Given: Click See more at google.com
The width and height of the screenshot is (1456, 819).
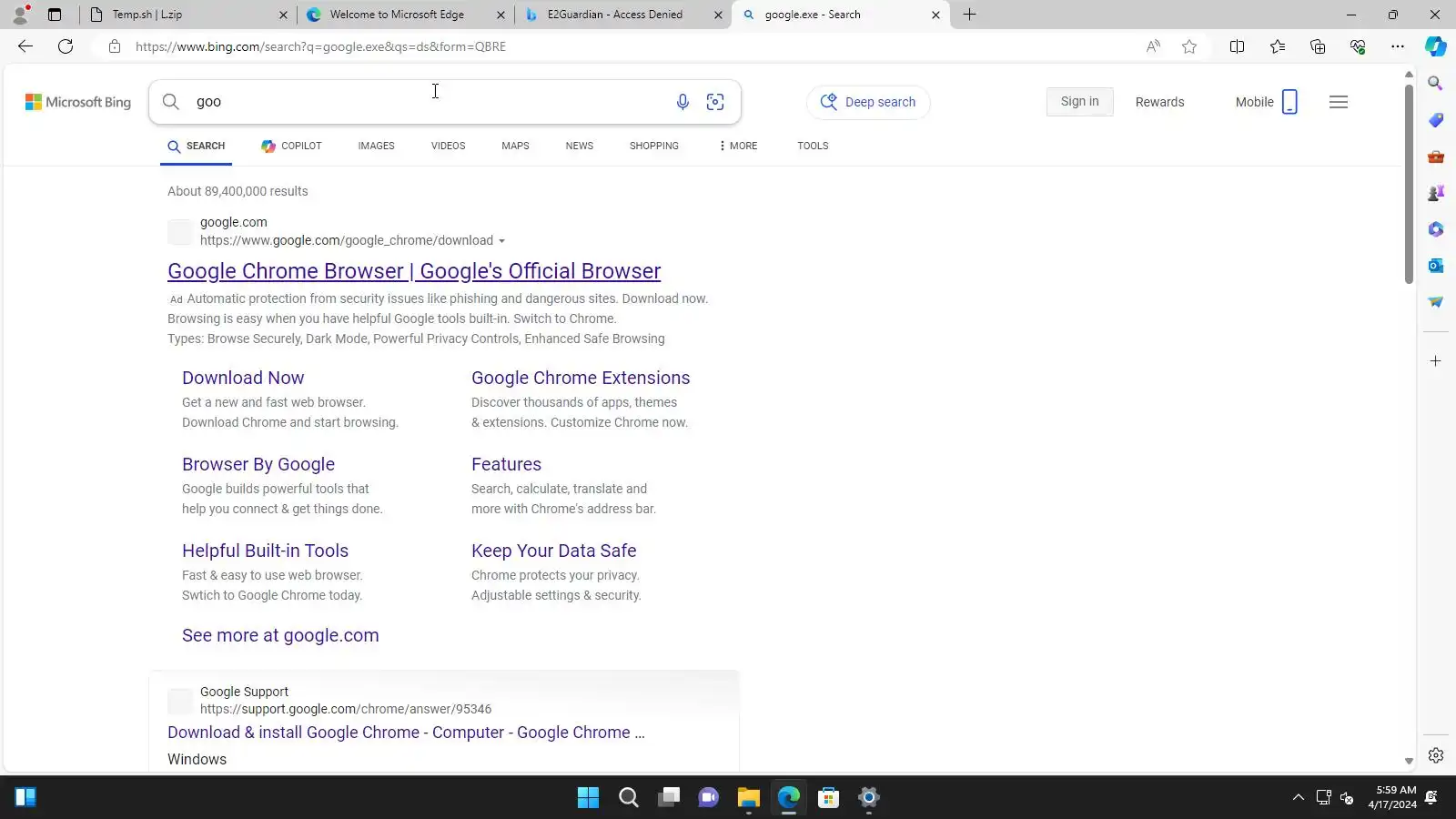Looking at the screenshot, I should 280,635.
